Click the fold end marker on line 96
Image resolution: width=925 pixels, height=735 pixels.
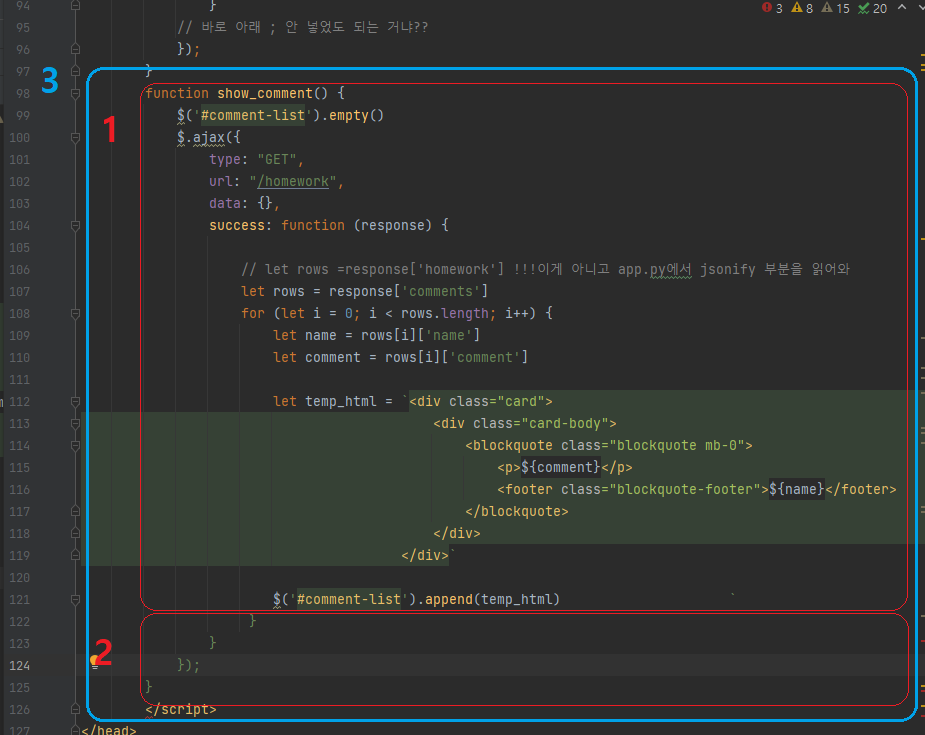click(x=76, y=49)
